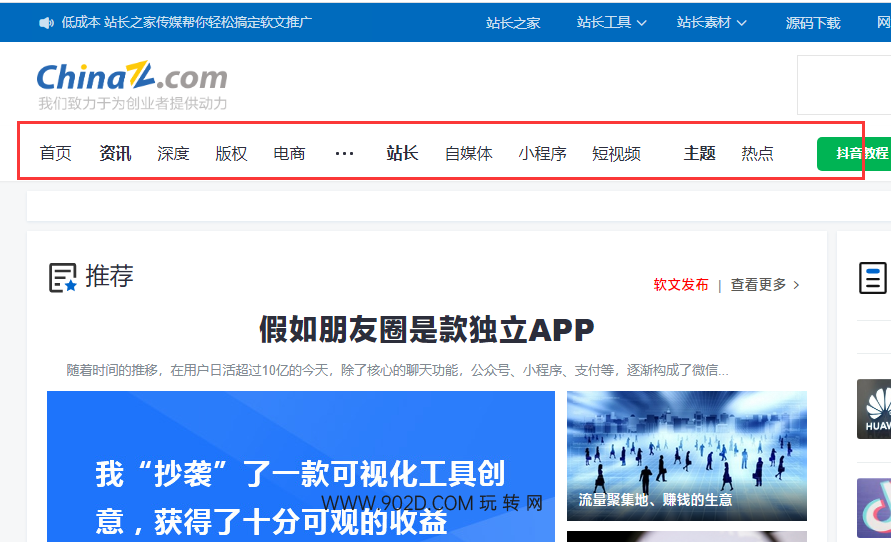Go to the 首页 navigation tab
Image resolution: width=891 pixels, height=542 pixels.
(56, 153)
